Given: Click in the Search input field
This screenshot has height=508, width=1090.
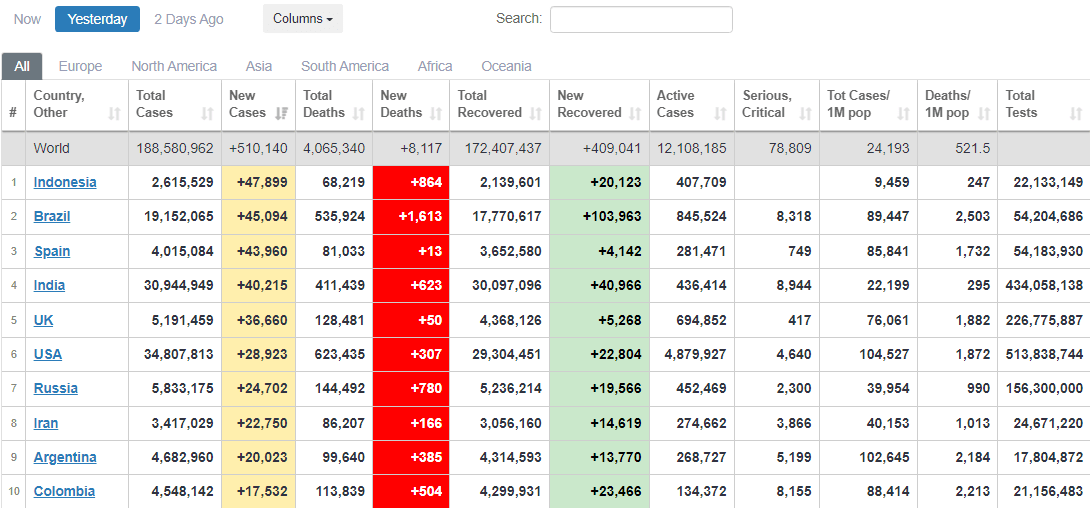Looking at the screenshot, I should (x=641, y=19).
